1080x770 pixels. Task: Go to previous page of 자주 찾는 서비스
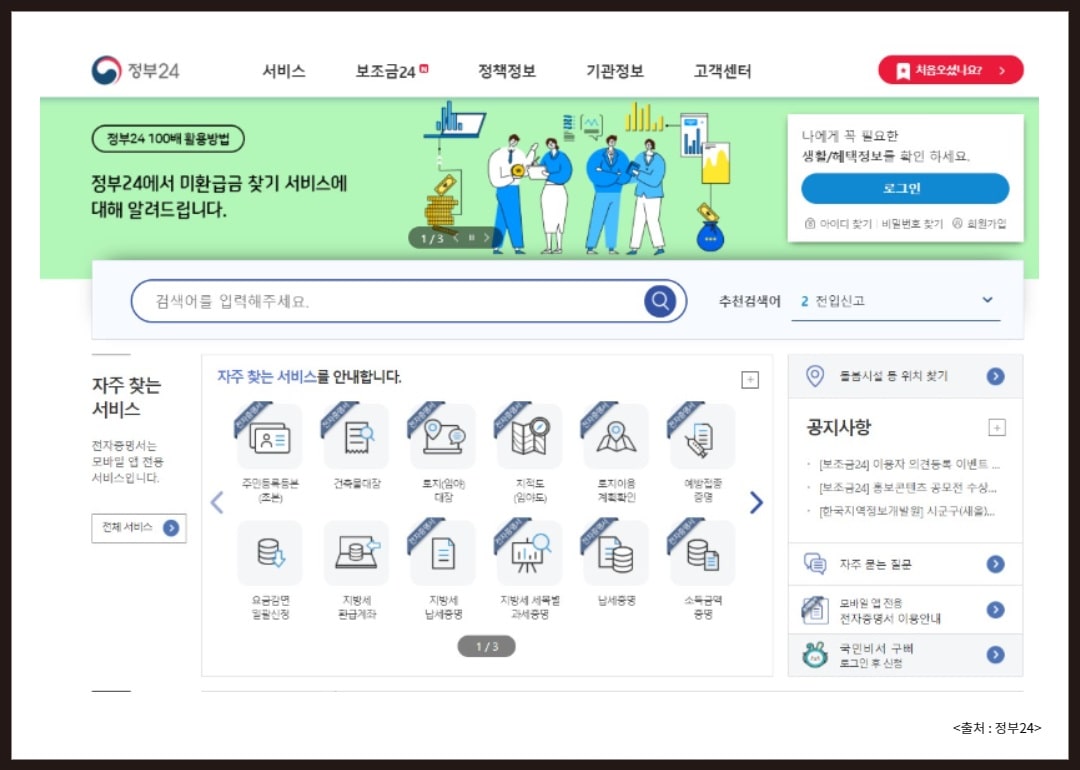217,502
